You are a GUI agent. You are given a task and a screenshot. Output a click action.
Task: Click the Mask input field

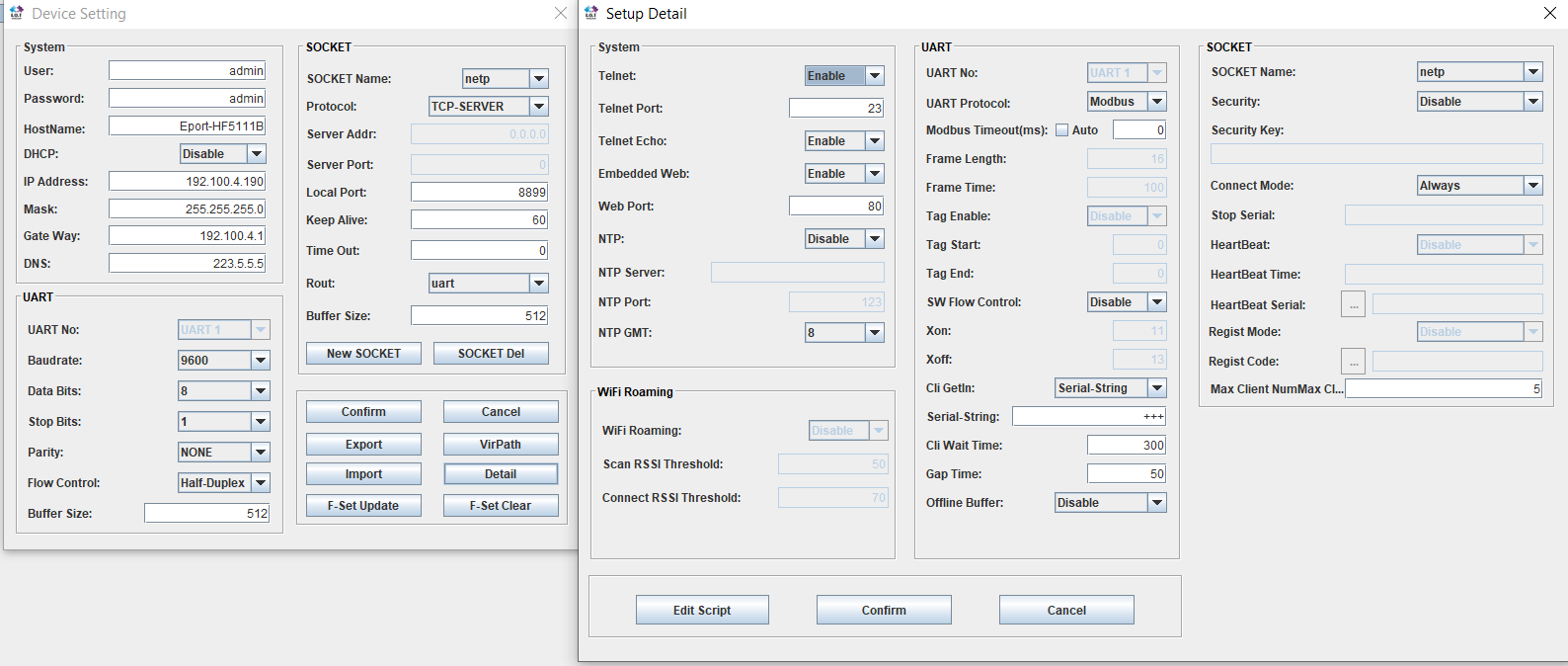click(x=188, y=209)
